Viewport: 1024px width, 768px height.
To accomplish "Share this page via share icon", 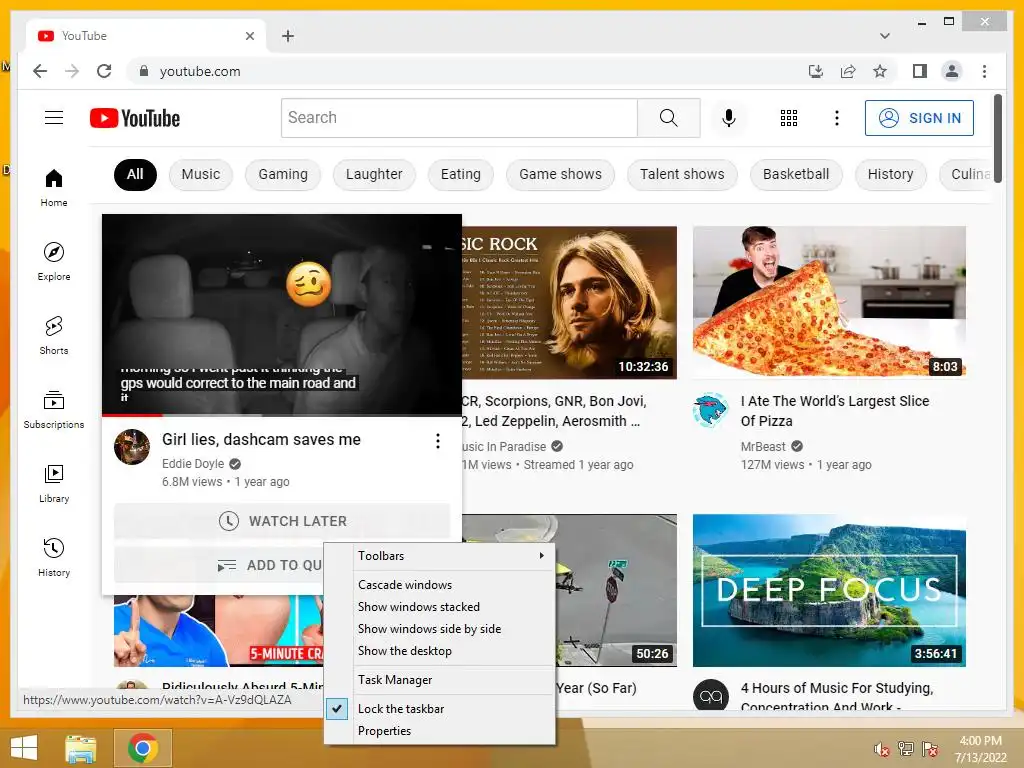I will (848, 71).
